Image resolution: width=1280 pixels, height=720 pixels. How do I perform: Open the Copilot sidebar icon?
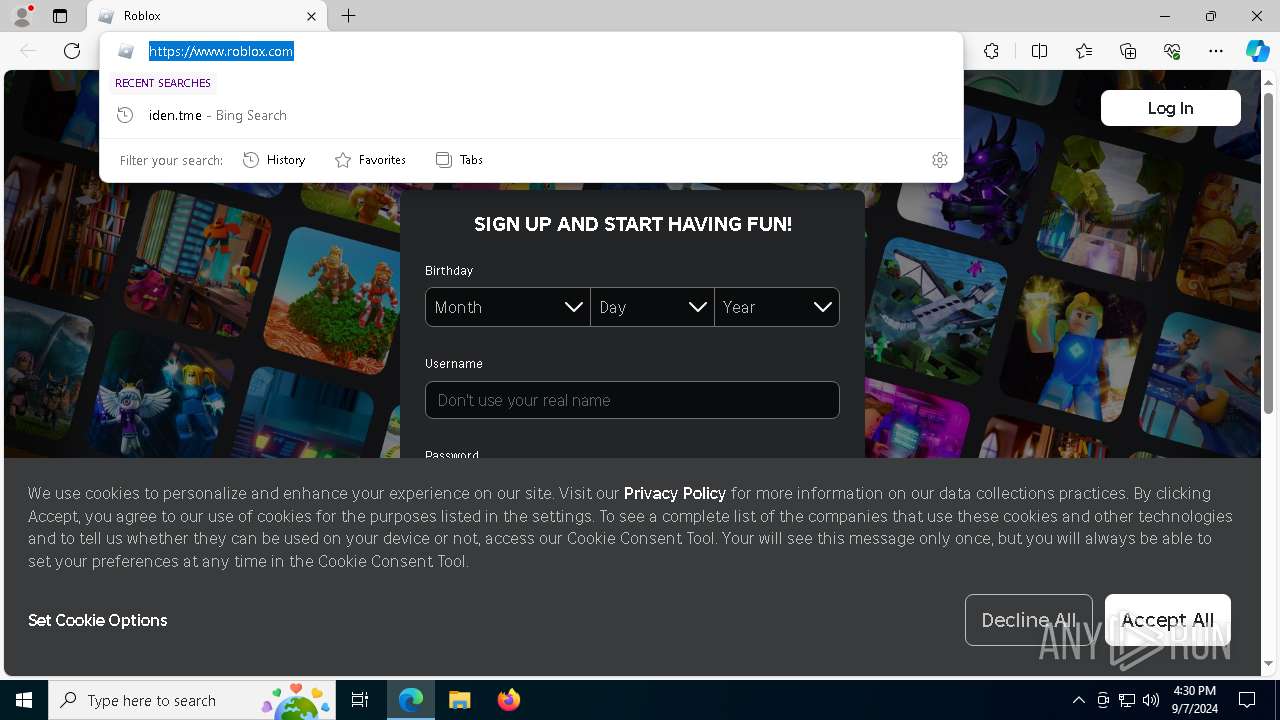pos(1257,51)
